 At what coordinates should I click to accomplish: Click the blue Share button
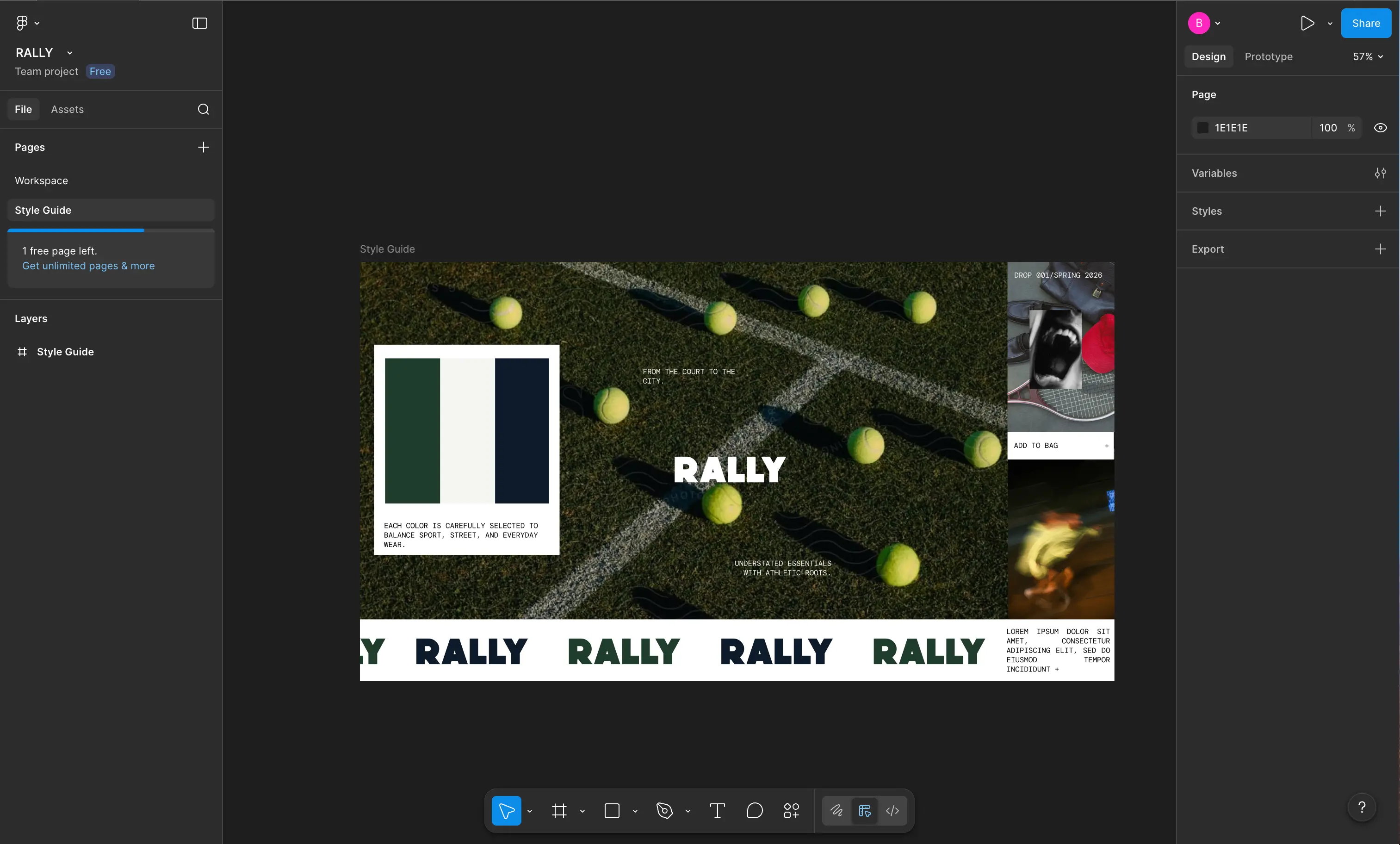pyautogui.click(x=1365, y=23)
